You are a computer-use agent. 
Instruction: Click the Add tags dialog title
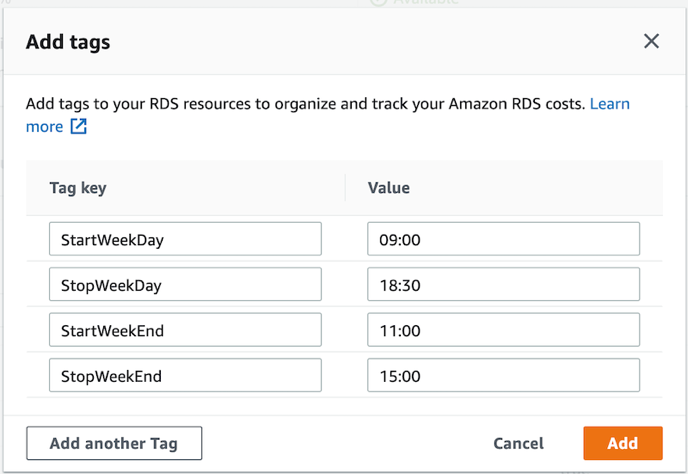[x=68, y=42]
